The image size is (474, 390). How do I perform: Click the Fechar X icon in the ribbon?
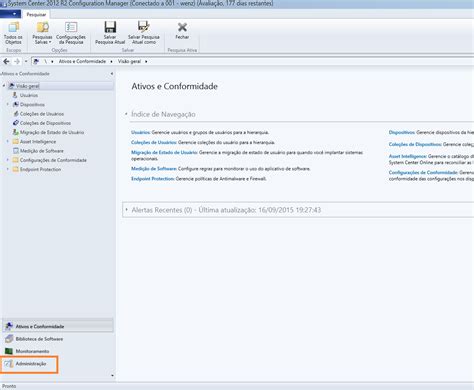(182, 27)
